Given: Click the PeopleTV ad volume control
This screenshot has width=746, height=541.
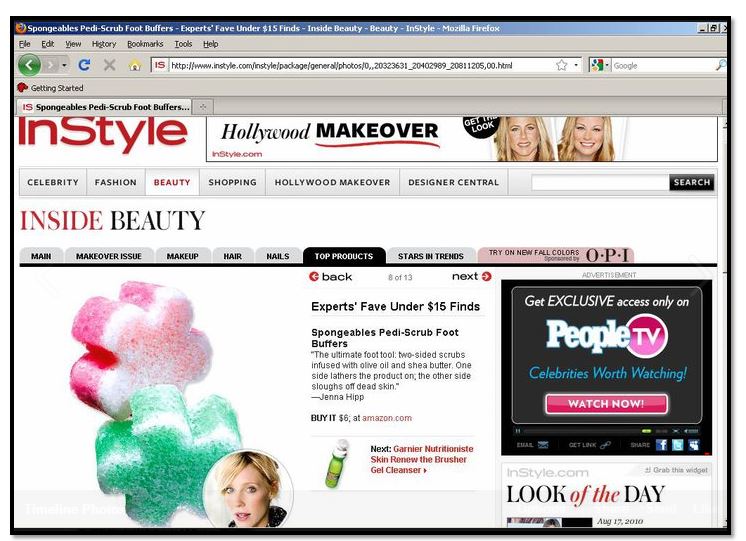Looking at the screenshot, I should click(x=692, y=431).
